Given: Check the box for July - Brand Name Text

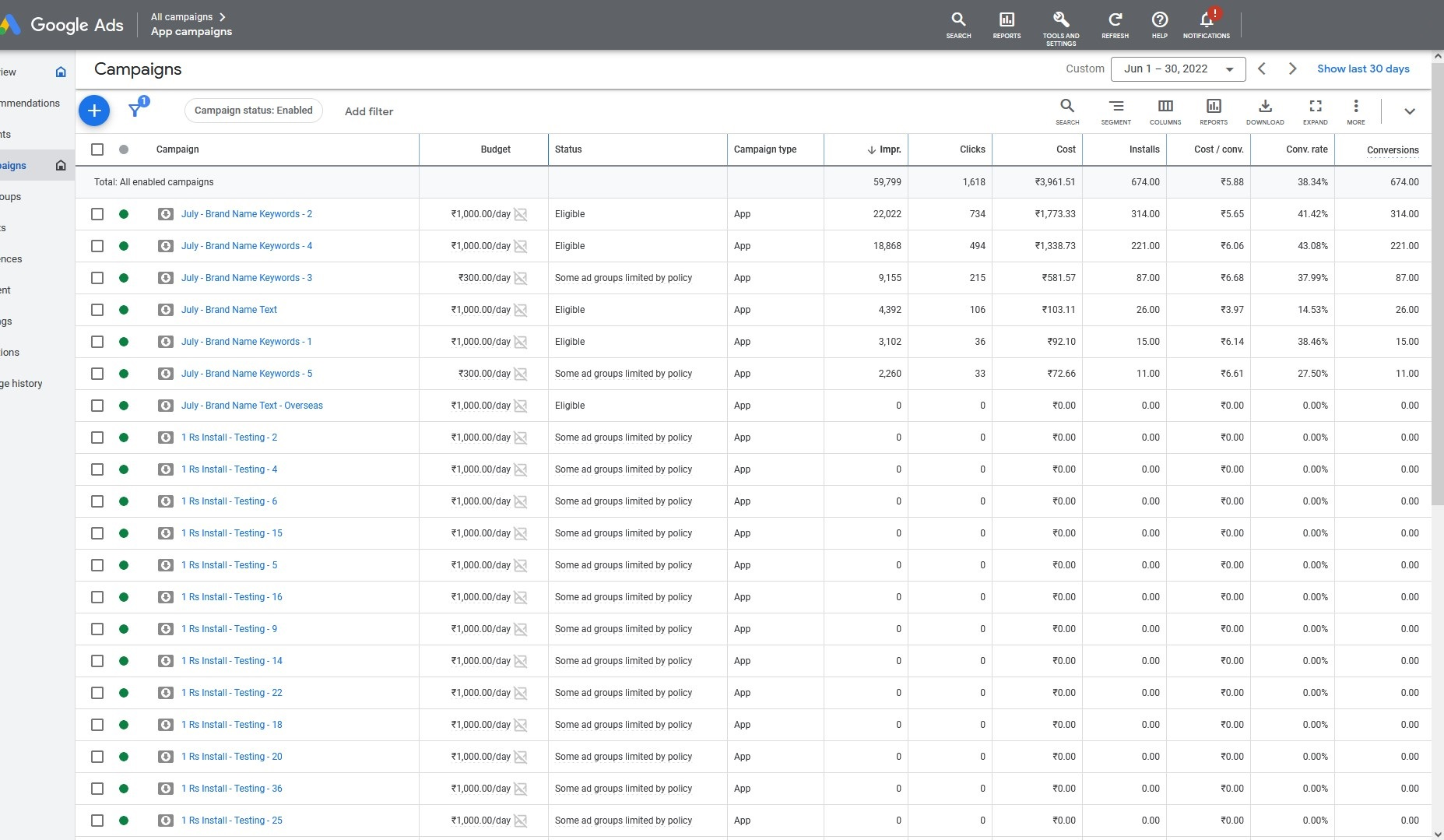Looking at the screenshot, I should pos(97,310).
